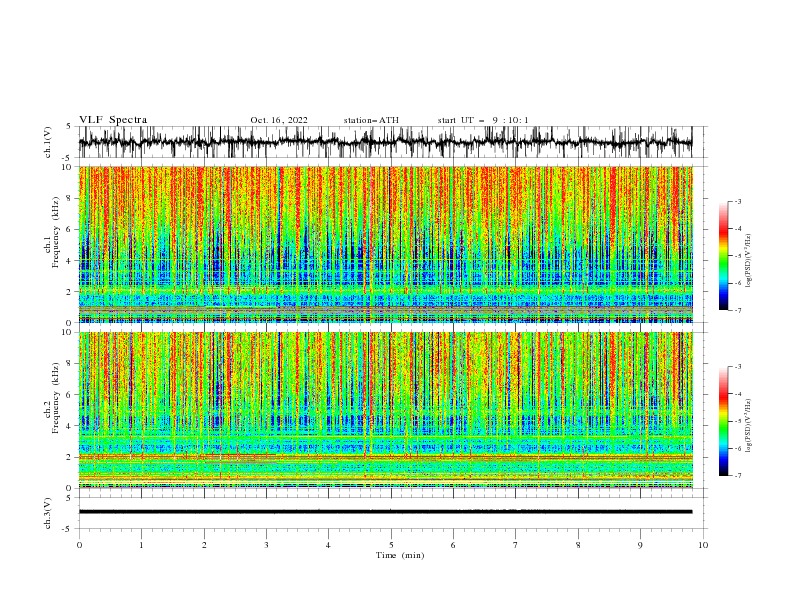Click the "6" minute tick on the time axis
Viewport: 792px width, 612px height.
point(453,545)
